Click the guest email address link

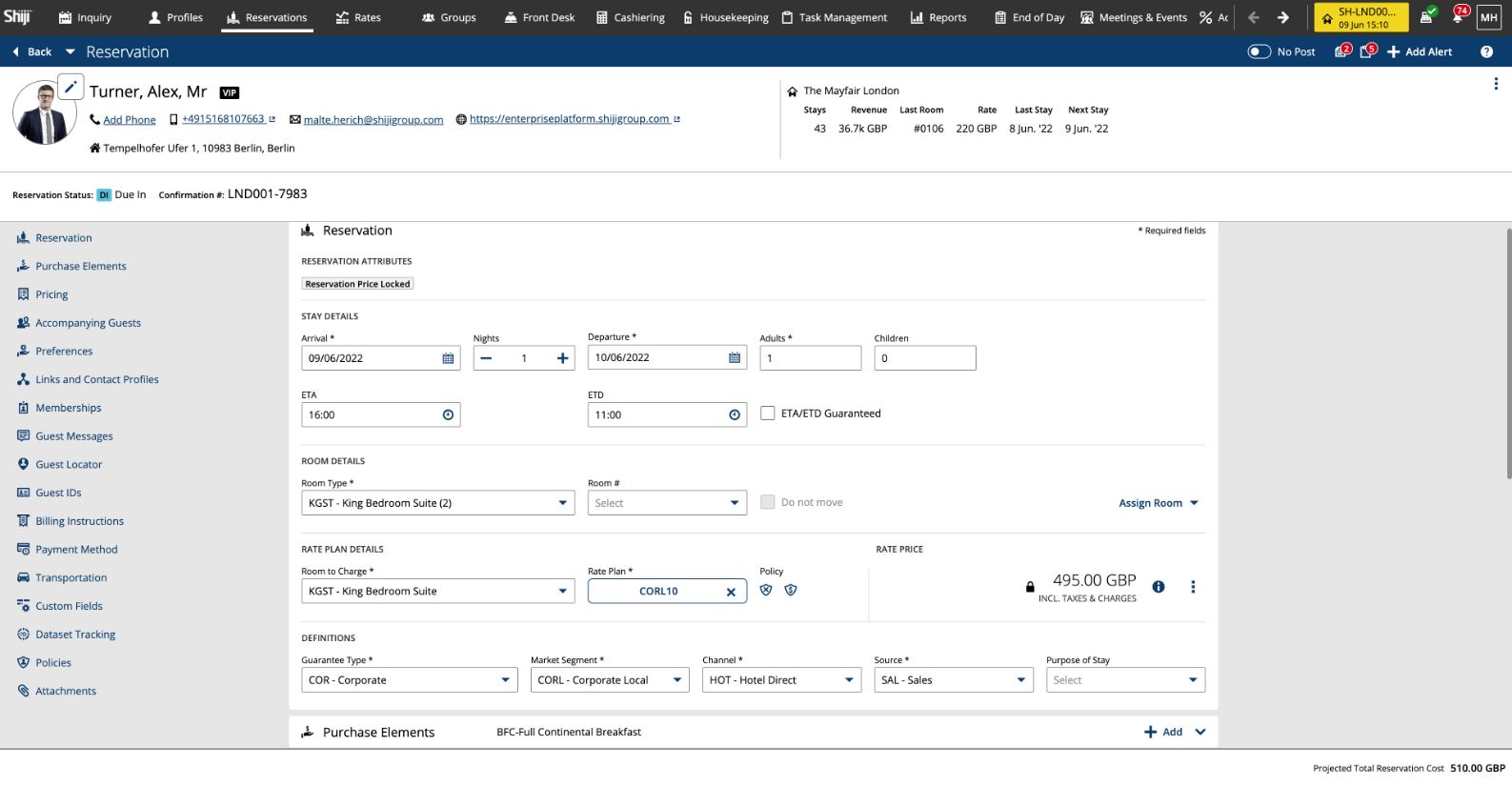373,120
